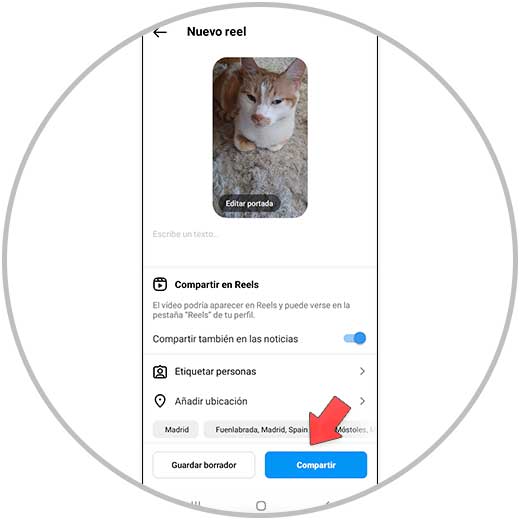
Task: Click the Reels clapper icon beside Compartir en Reels
Action: [x=160, y=284]
